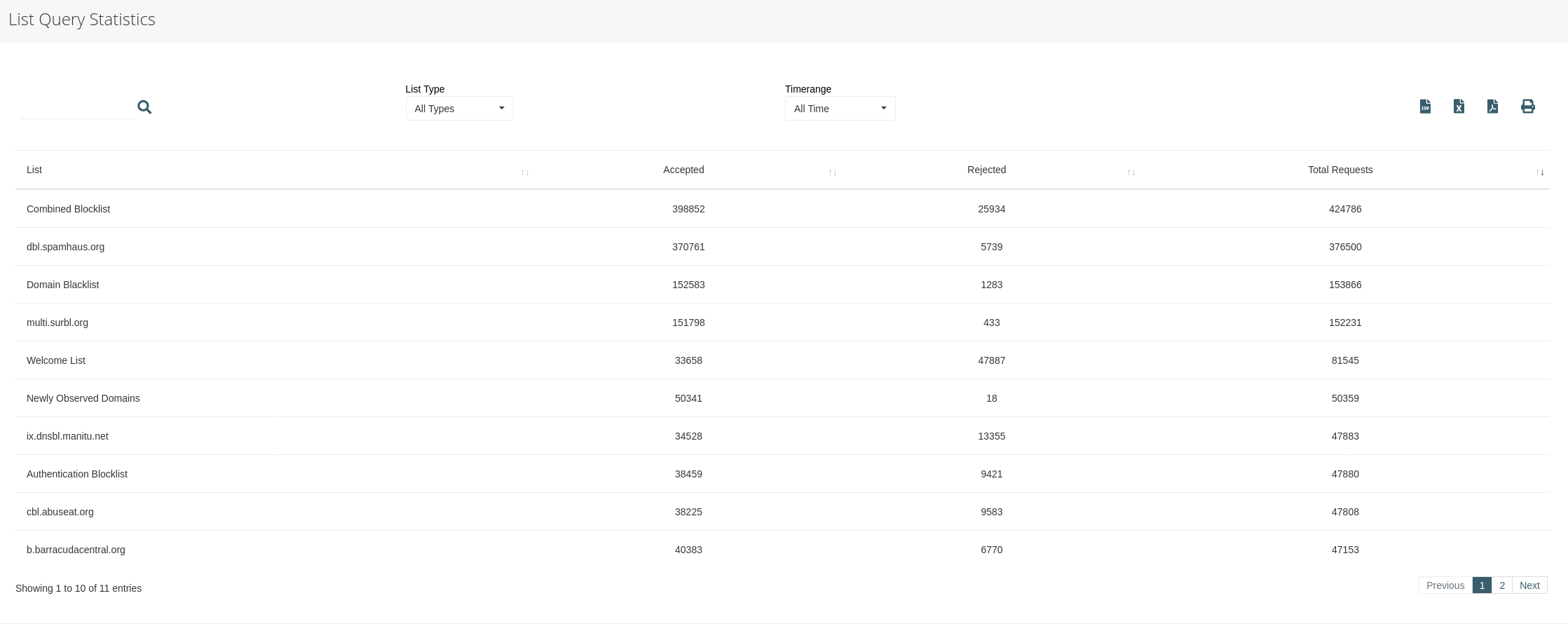Image resolution: width=1568 pixels, height=624 pixels.
Task: Click total requests value 376500
Action: pos(1345,247)
